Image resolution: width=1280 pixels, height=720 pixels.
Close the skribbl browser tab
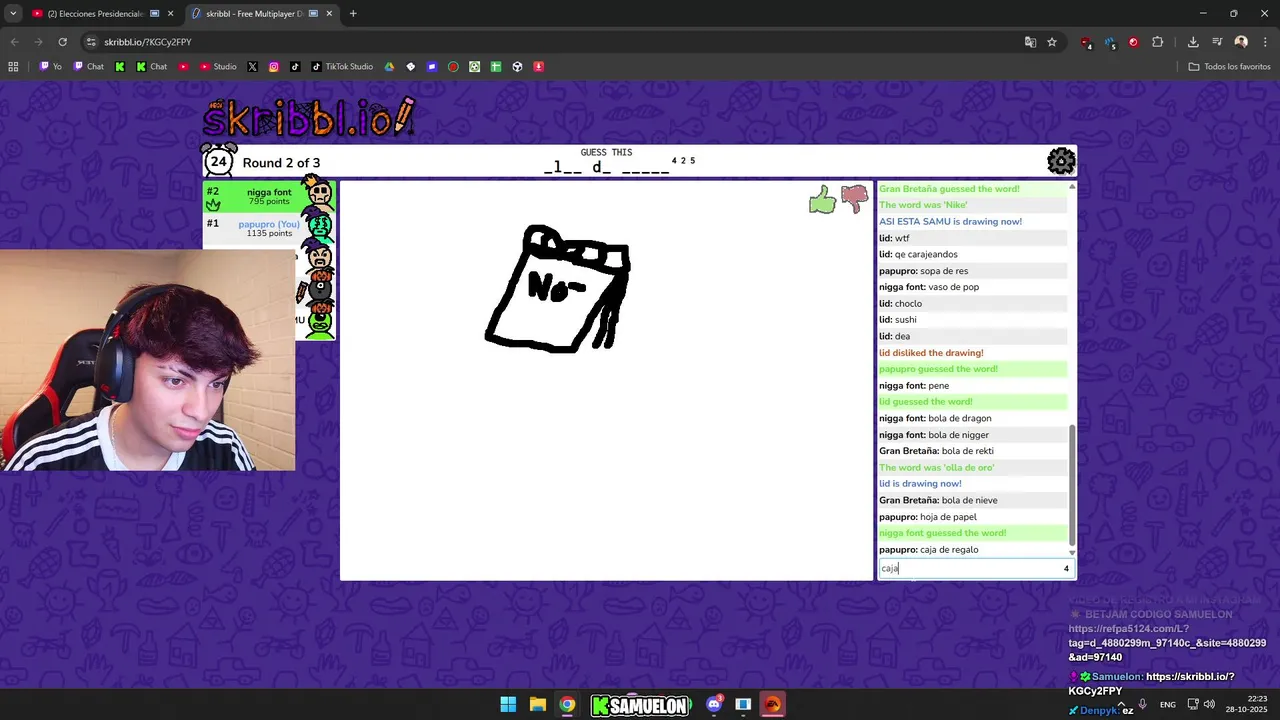click(330, 14)
